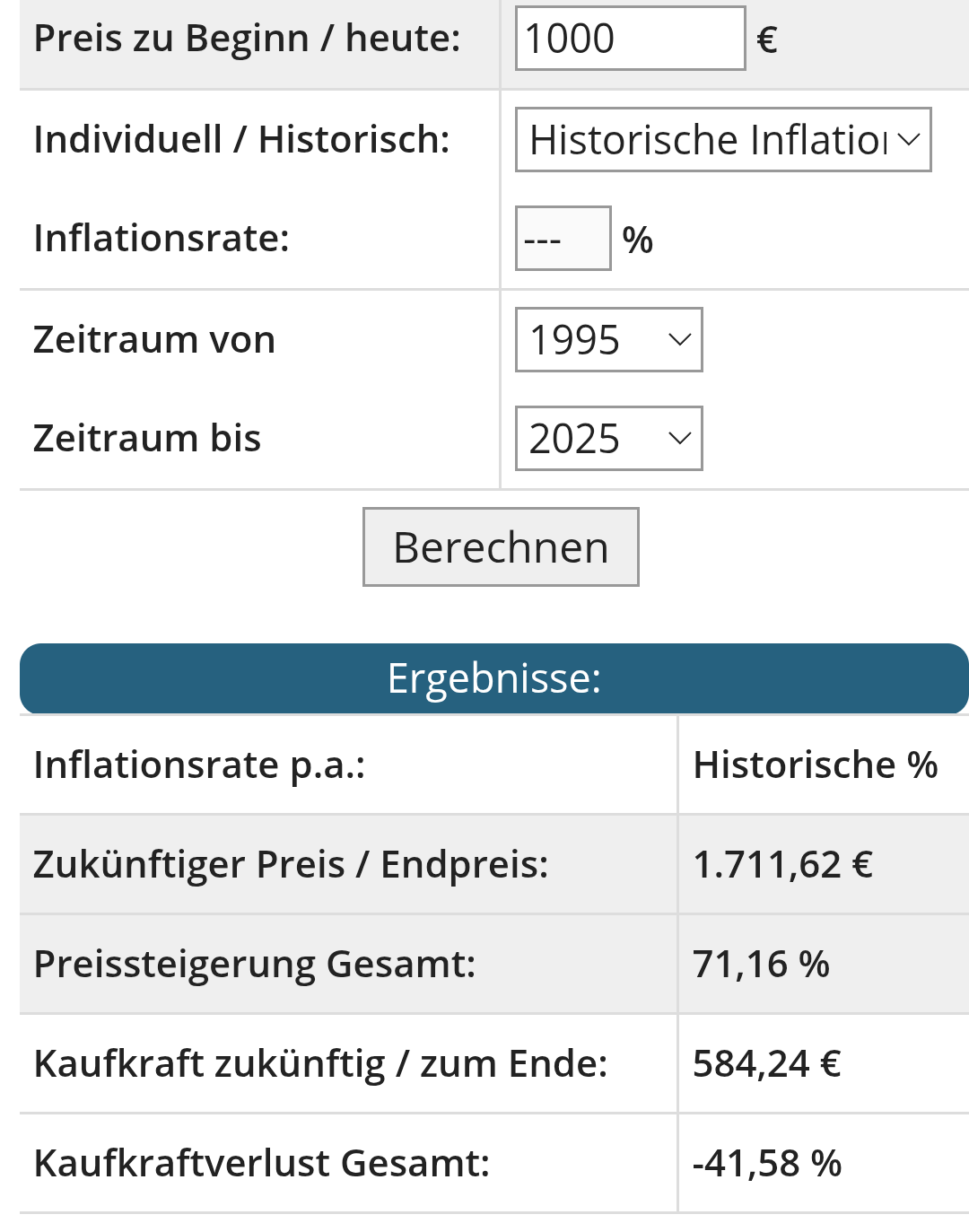Image resolution: width=969 pixels, height=1232 pixels.
Task: Click the Inflationsrate p.a. results row label
Action: coord(199,765)
